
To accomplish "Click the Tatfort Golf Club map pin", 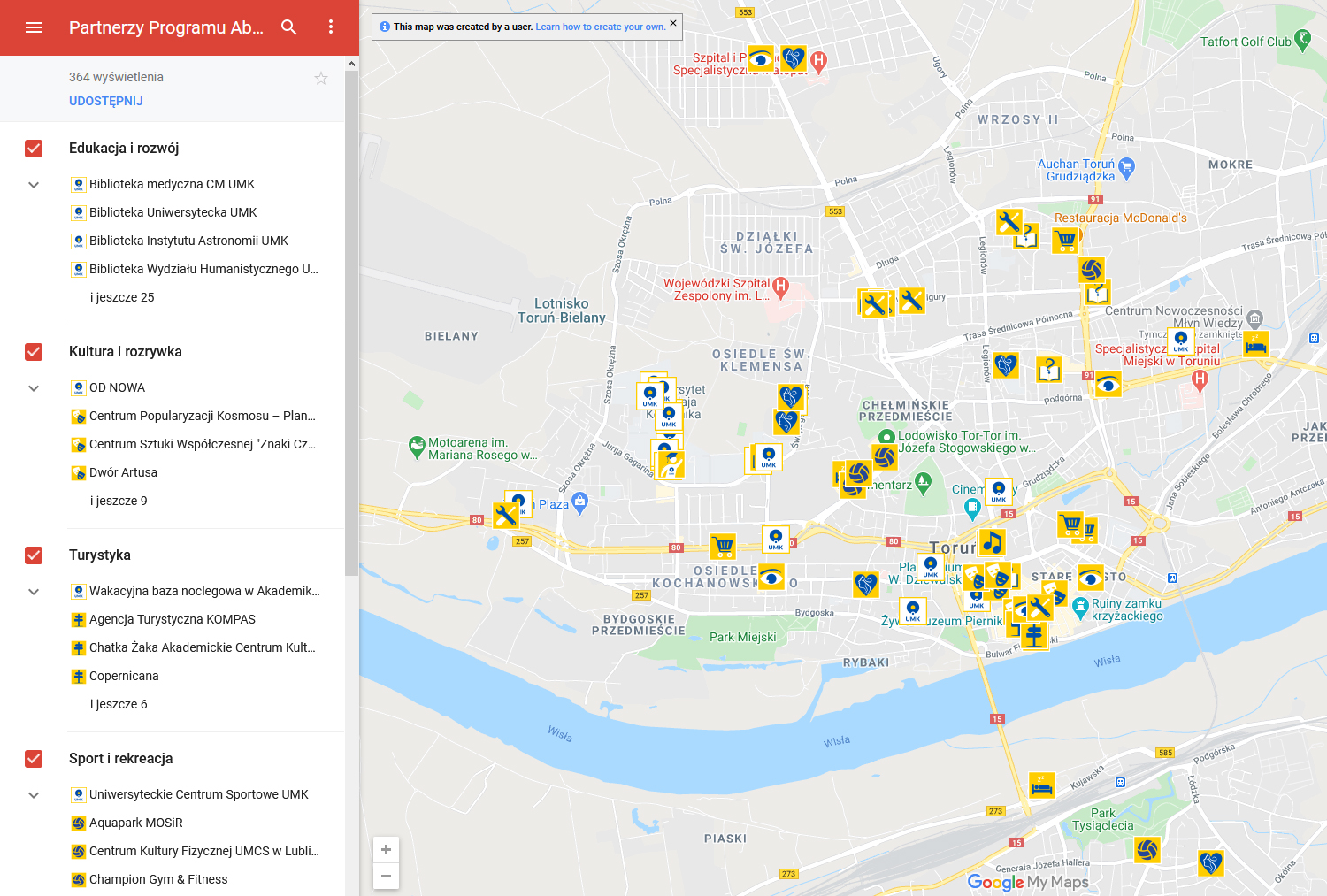I will point(1302,39).
